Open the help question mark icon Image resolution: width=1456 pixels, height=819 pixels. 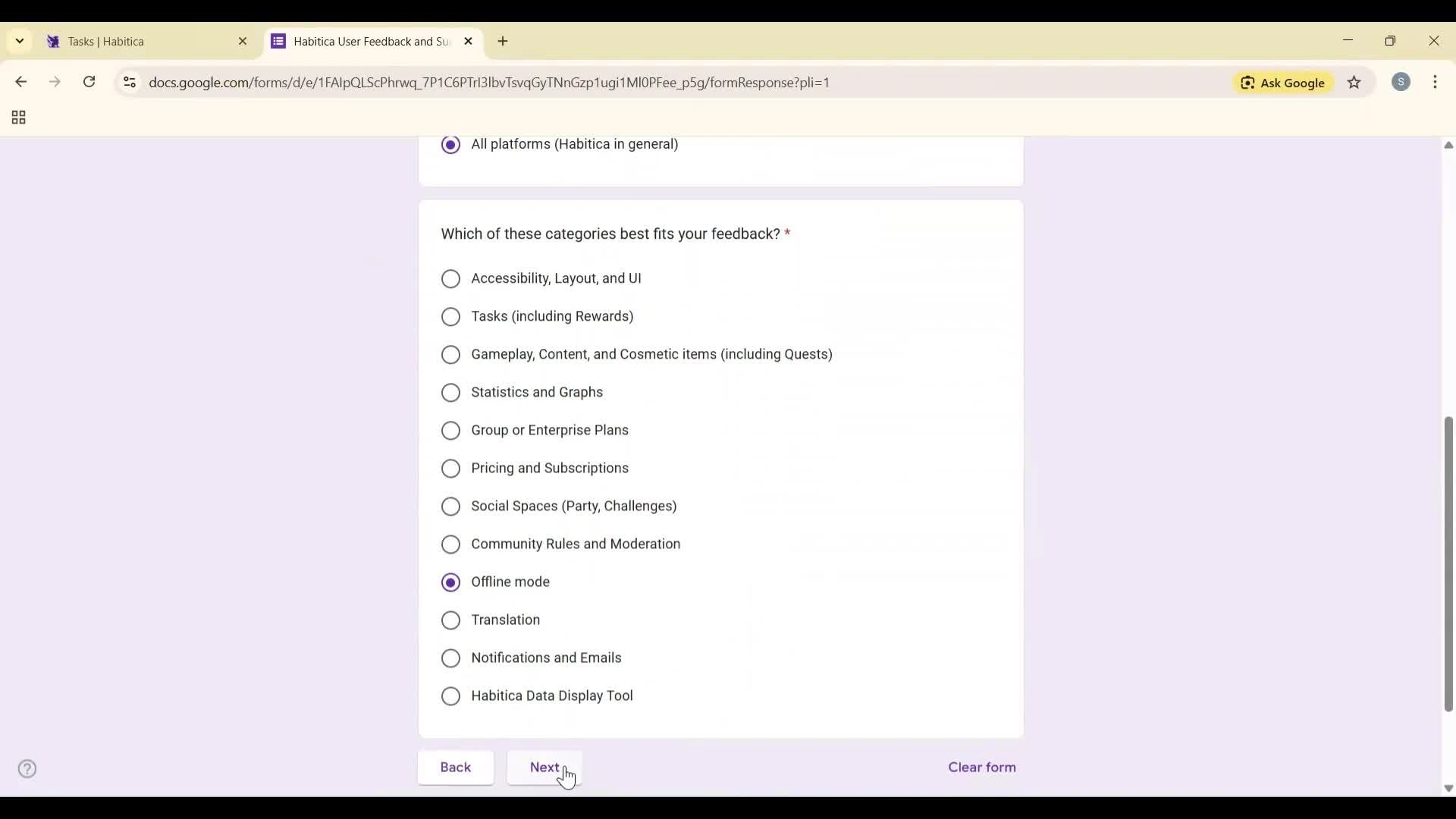coord(27,768)
